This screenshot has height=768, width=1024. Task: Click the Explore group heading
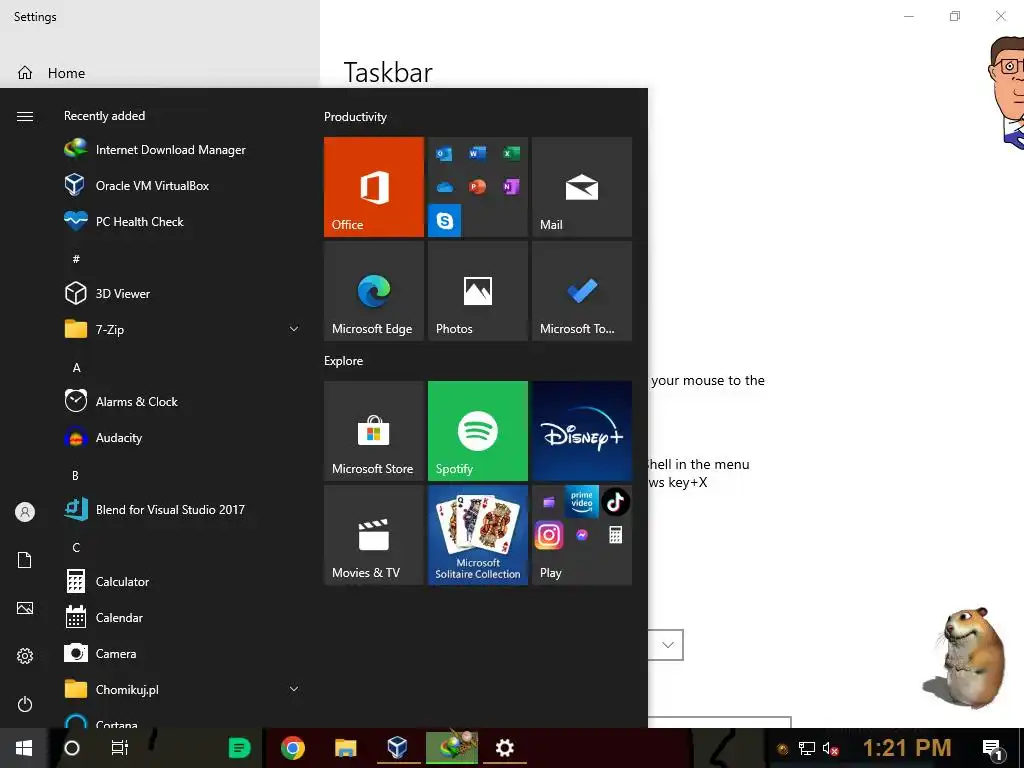tap(344, 360)
